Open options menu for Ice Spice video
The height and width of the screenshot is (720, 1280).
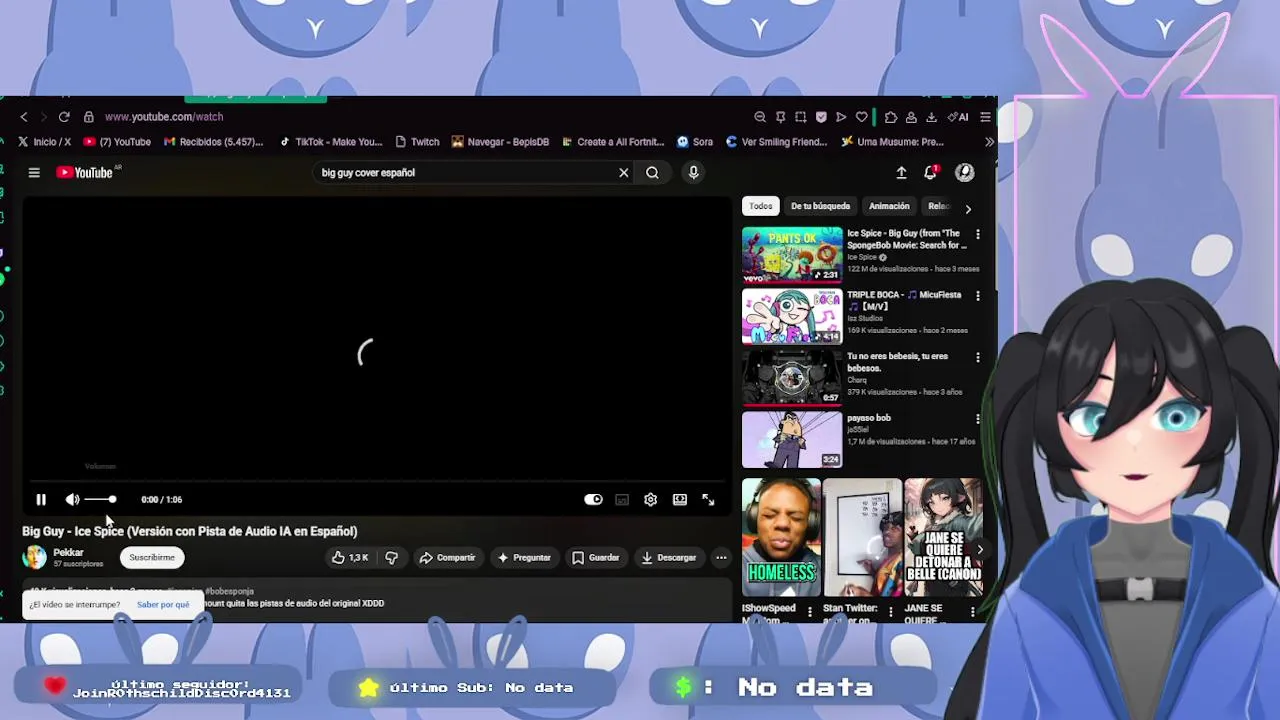[x=978, y=234]
